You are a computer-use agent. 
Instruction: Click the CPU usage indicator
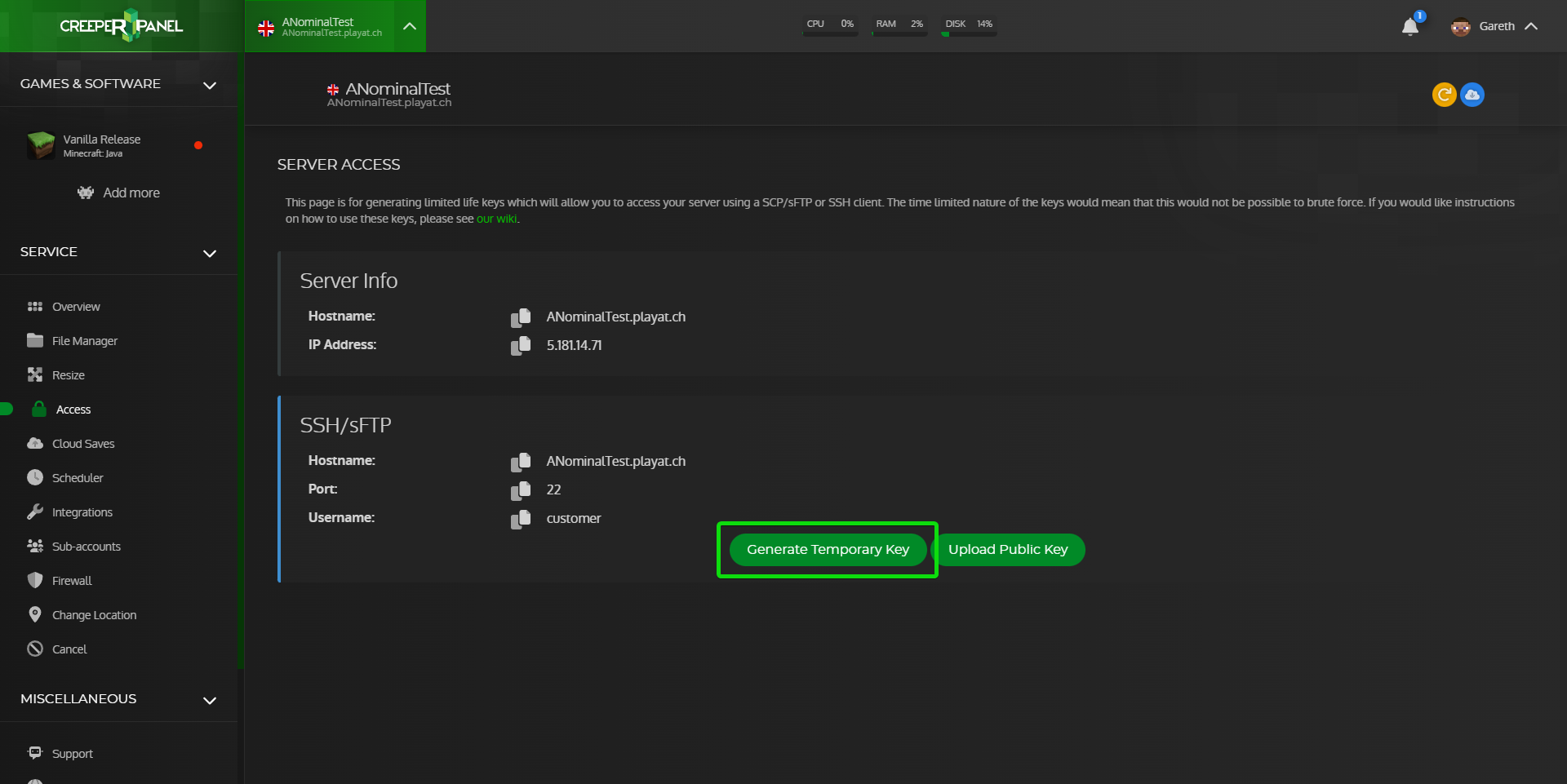tap(830, 26)
